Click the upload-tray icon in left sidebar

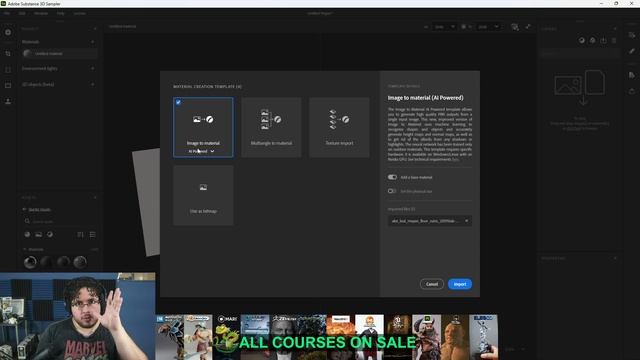(8, 101)
